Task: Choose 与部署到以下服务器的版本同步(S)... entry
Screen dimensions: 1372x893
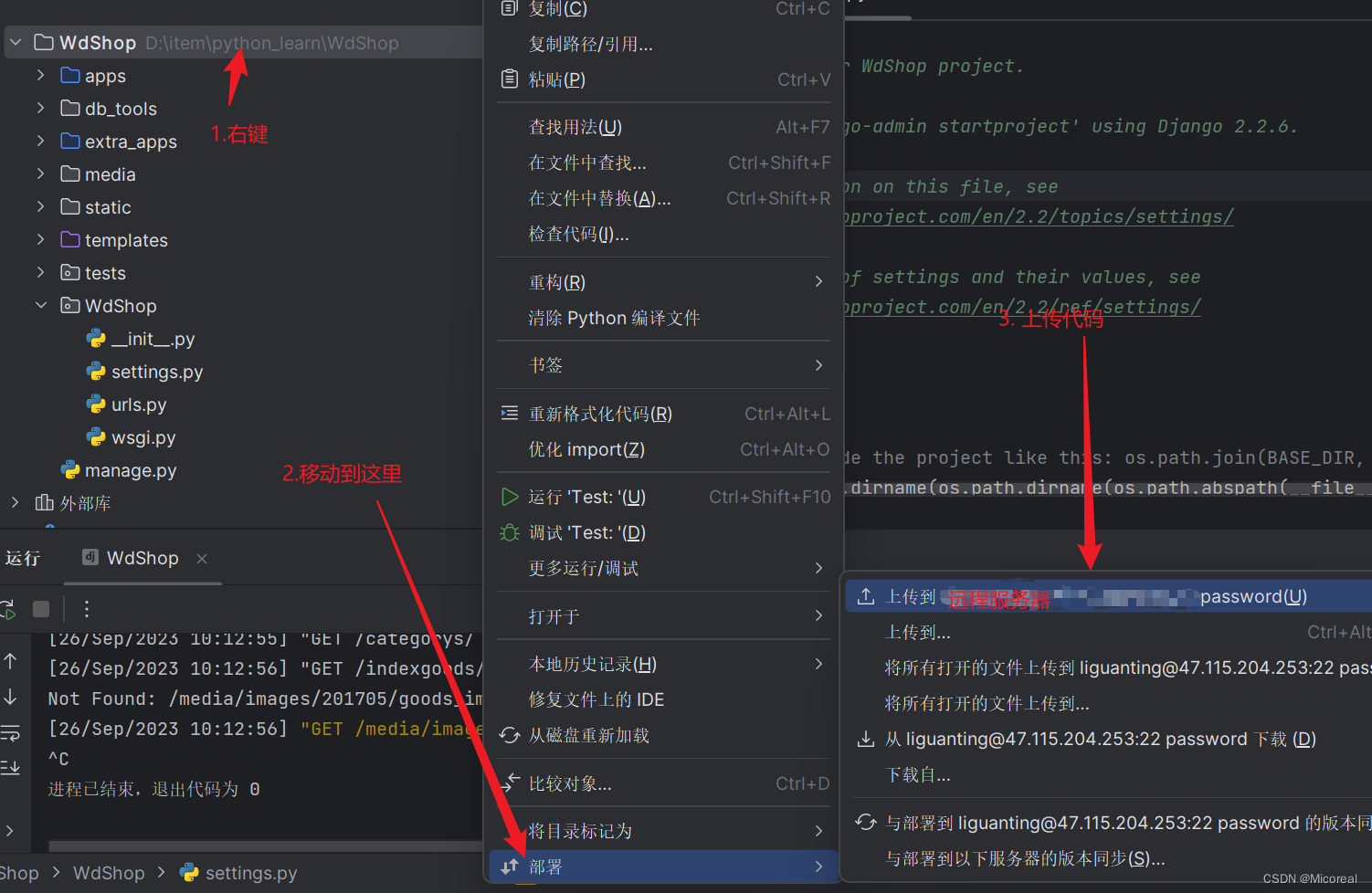Action: (1108, 858)
